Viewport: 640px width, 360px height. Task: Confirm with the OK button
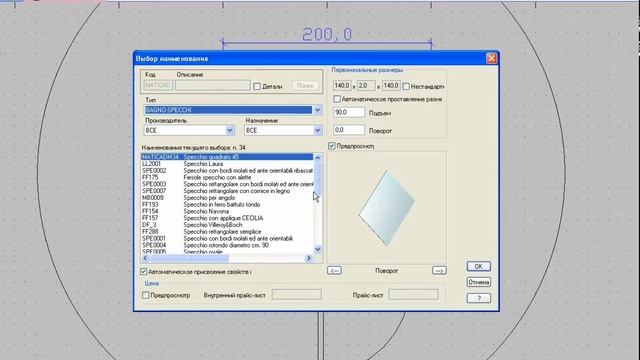(x=479, y=267)
